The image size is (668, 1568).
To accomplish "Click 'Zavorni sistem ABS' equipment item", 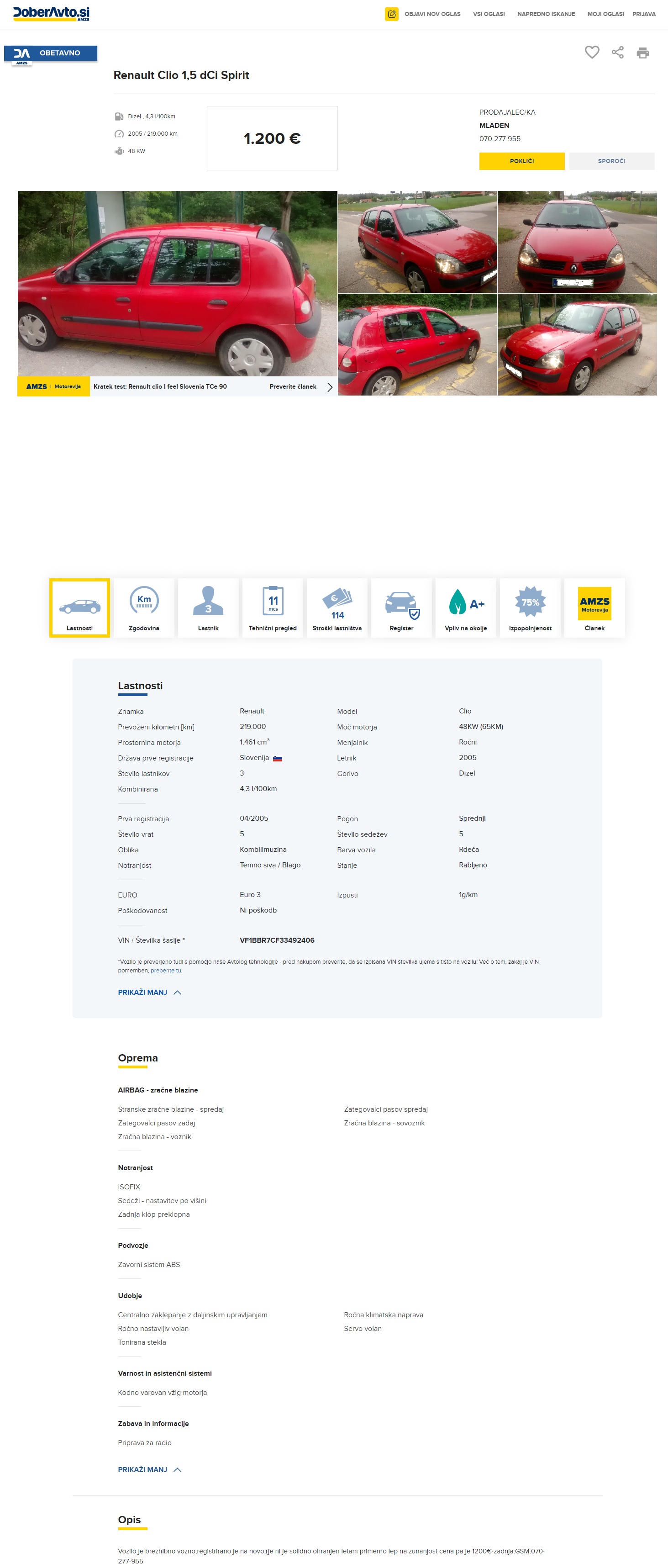I will click(x=149, y=1264).
